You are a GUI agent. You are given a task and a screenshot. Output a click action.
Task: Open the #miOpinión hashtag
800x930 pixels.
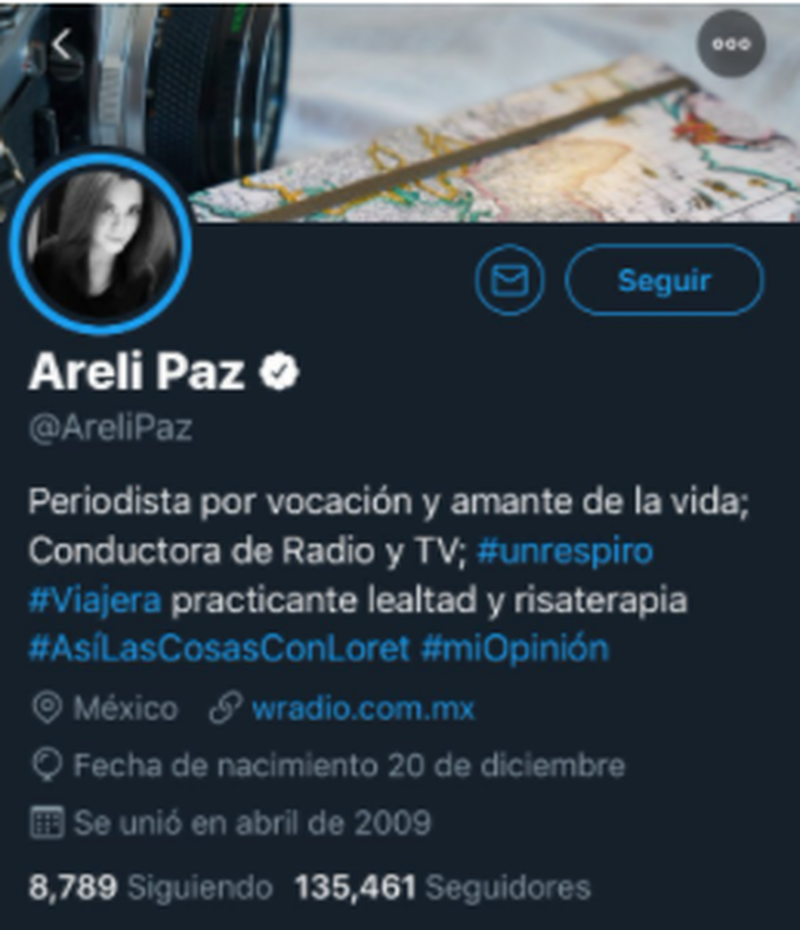point(515,648)
